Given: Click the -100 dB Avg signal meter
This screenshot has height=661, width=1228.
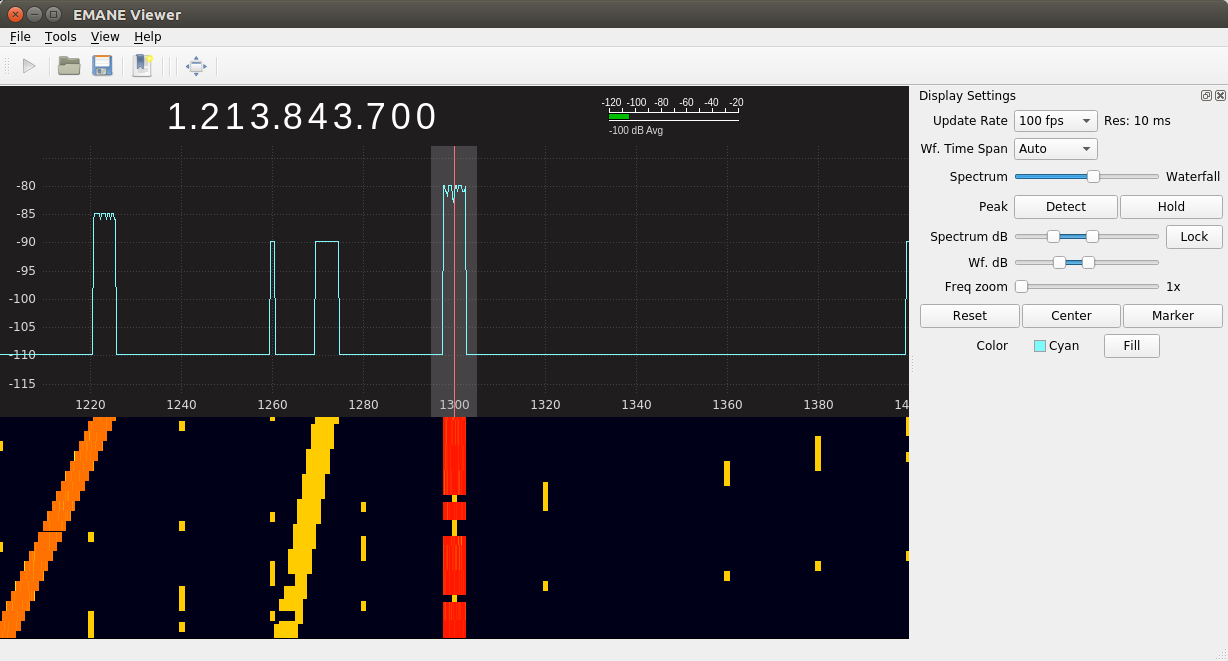Looking at the screenshot, I should pyautogui.click(x=674, y=116).
